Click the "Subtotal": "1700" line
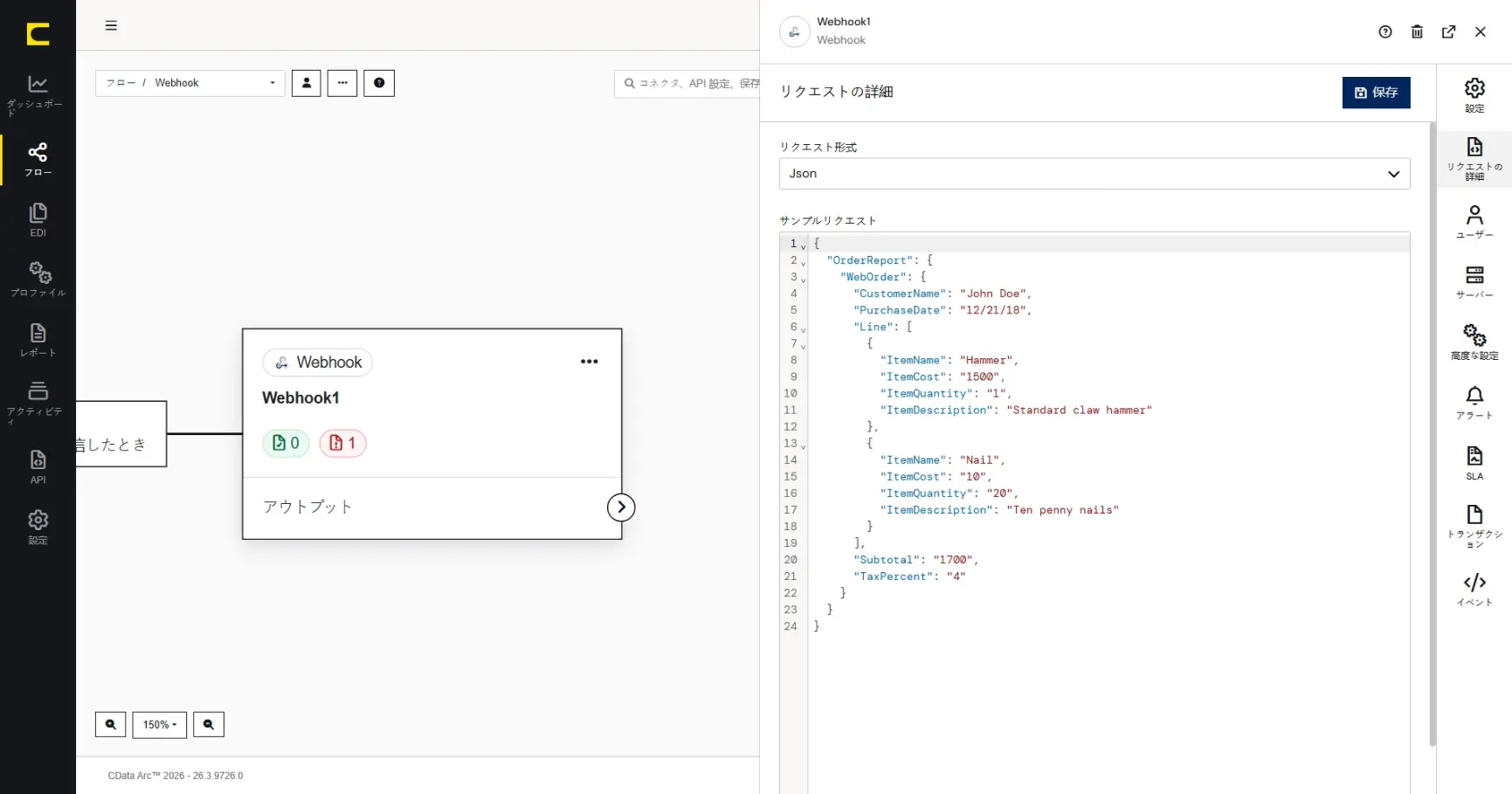This screenshot has height=794, width=1512. tap(915, 560)
